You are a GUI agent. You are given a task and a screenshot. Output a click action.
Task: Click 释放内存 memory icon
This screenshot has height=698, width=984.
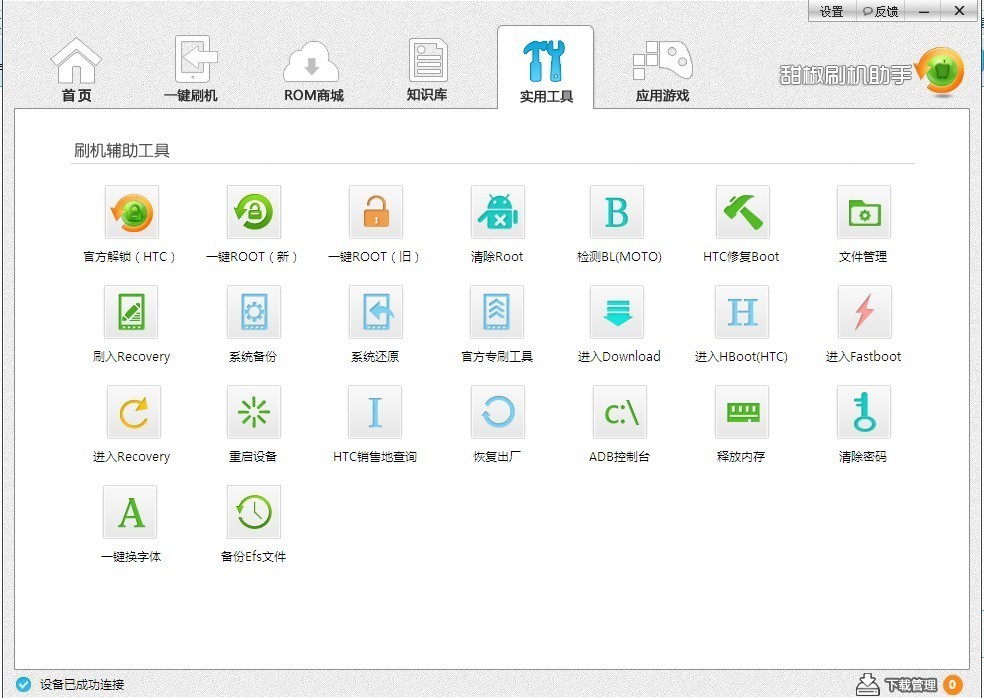(742, 412)
